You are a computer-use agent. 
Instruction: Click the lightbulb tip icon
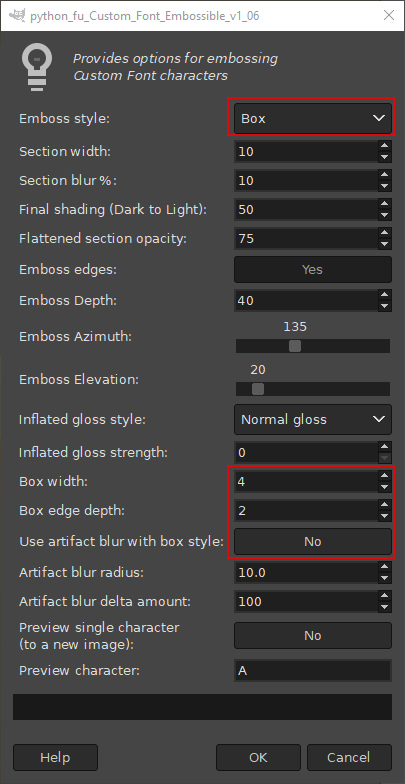coord(36,67)
